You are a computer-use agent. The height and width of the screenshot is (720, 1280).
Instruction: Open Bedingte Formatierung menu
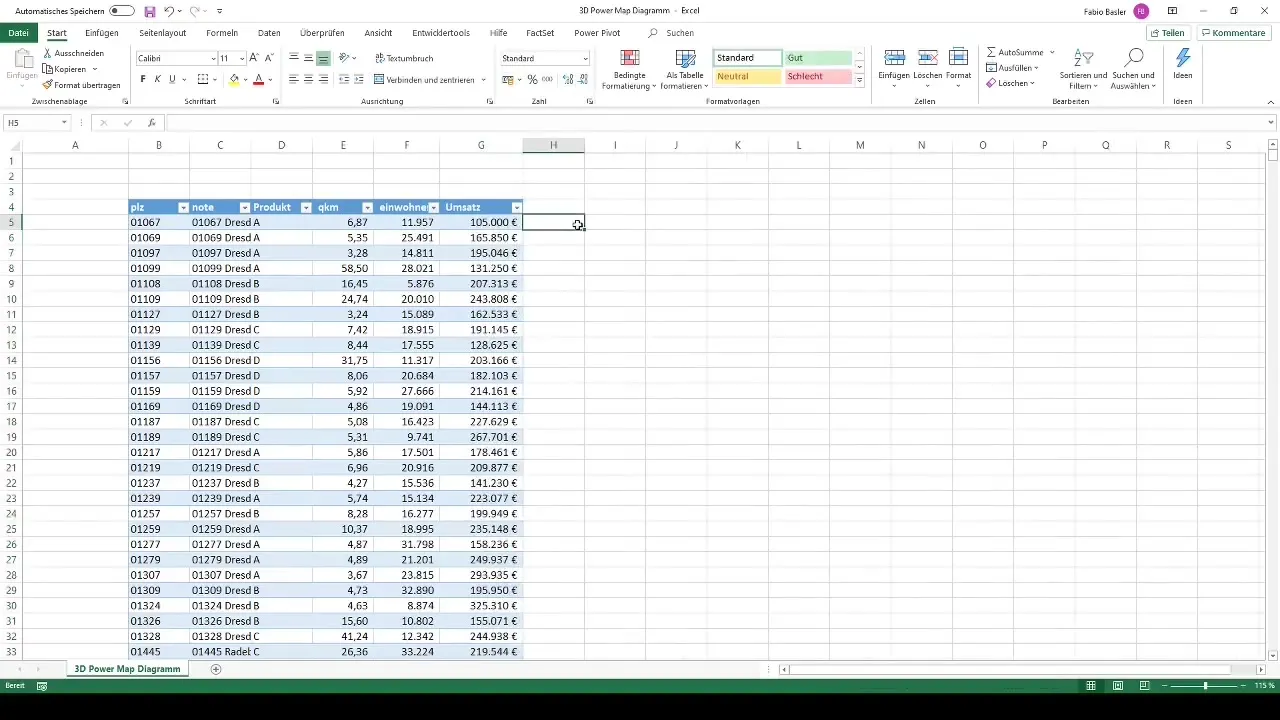pyautogui.click(x=630, y=69)
